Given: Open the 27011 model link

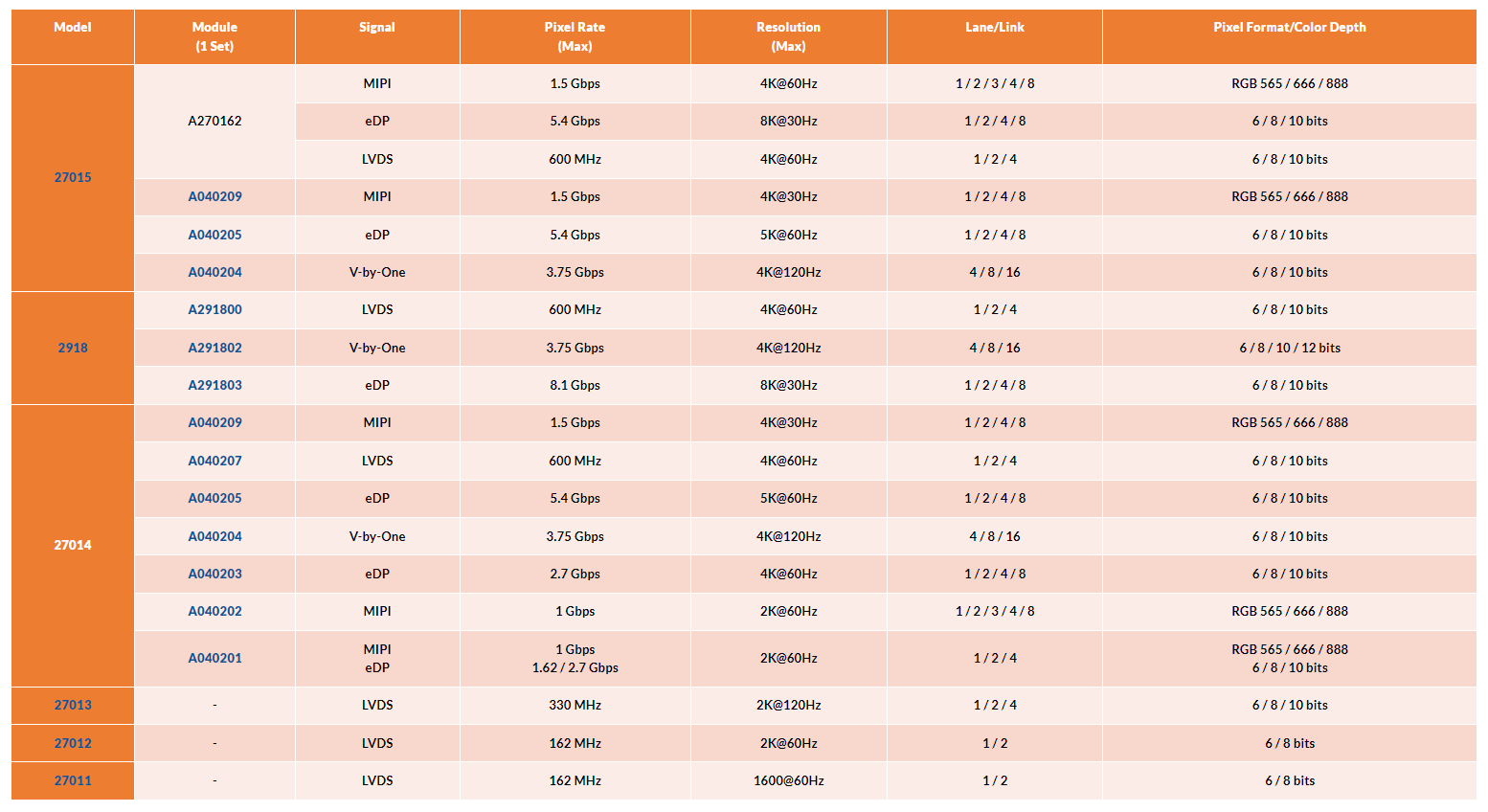Looking at the screenshot, I should click(x=73, y=780).
